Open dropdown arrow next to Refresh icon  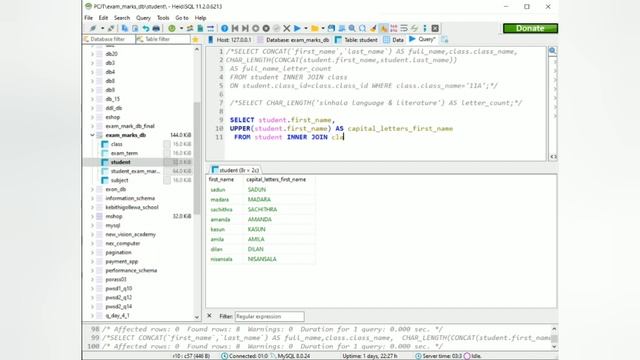coord(181,28)
